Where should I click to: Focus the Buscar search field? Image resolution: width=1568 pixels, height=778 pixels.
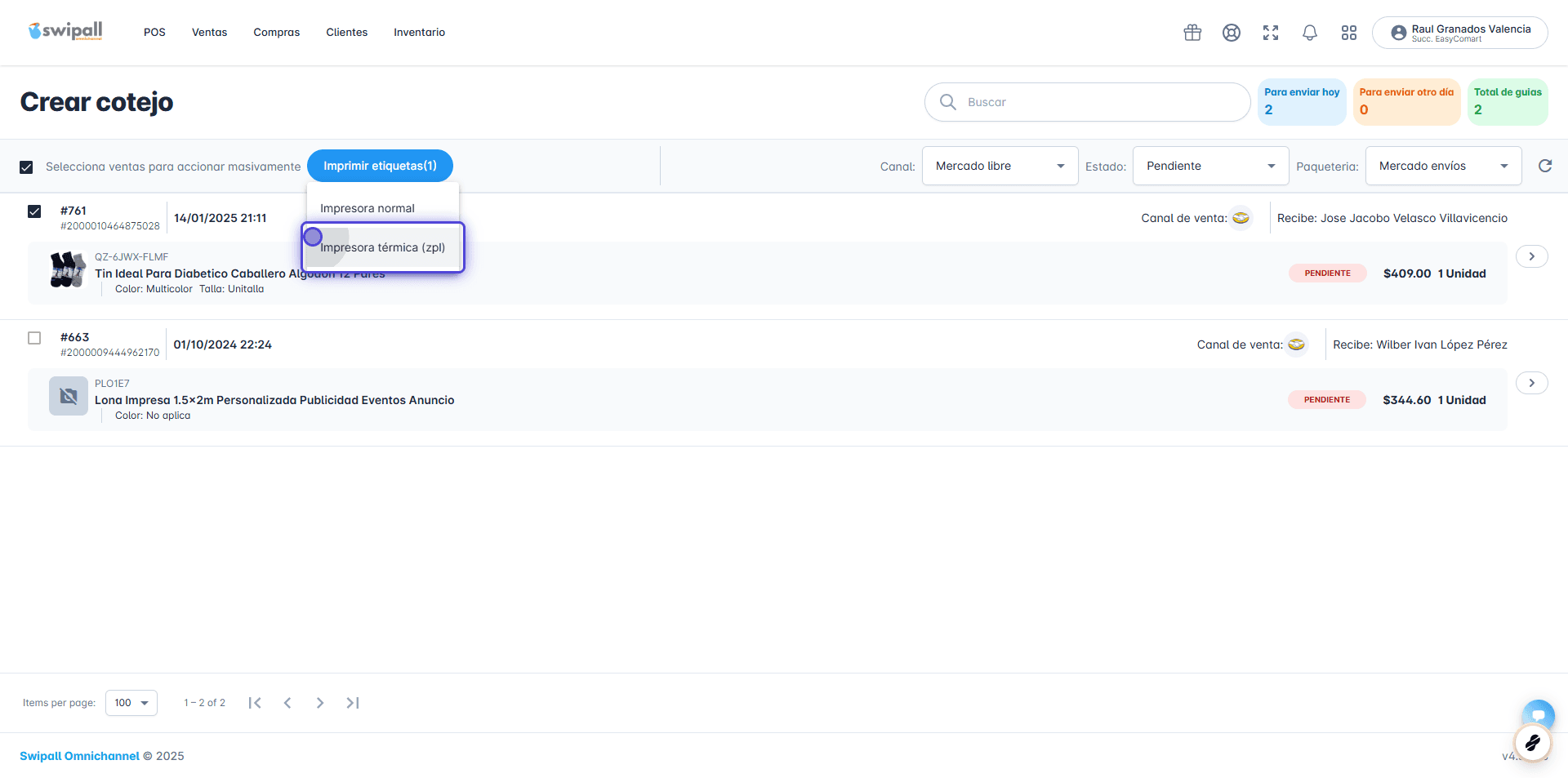pyautogui.click(x=1087, y=102)
